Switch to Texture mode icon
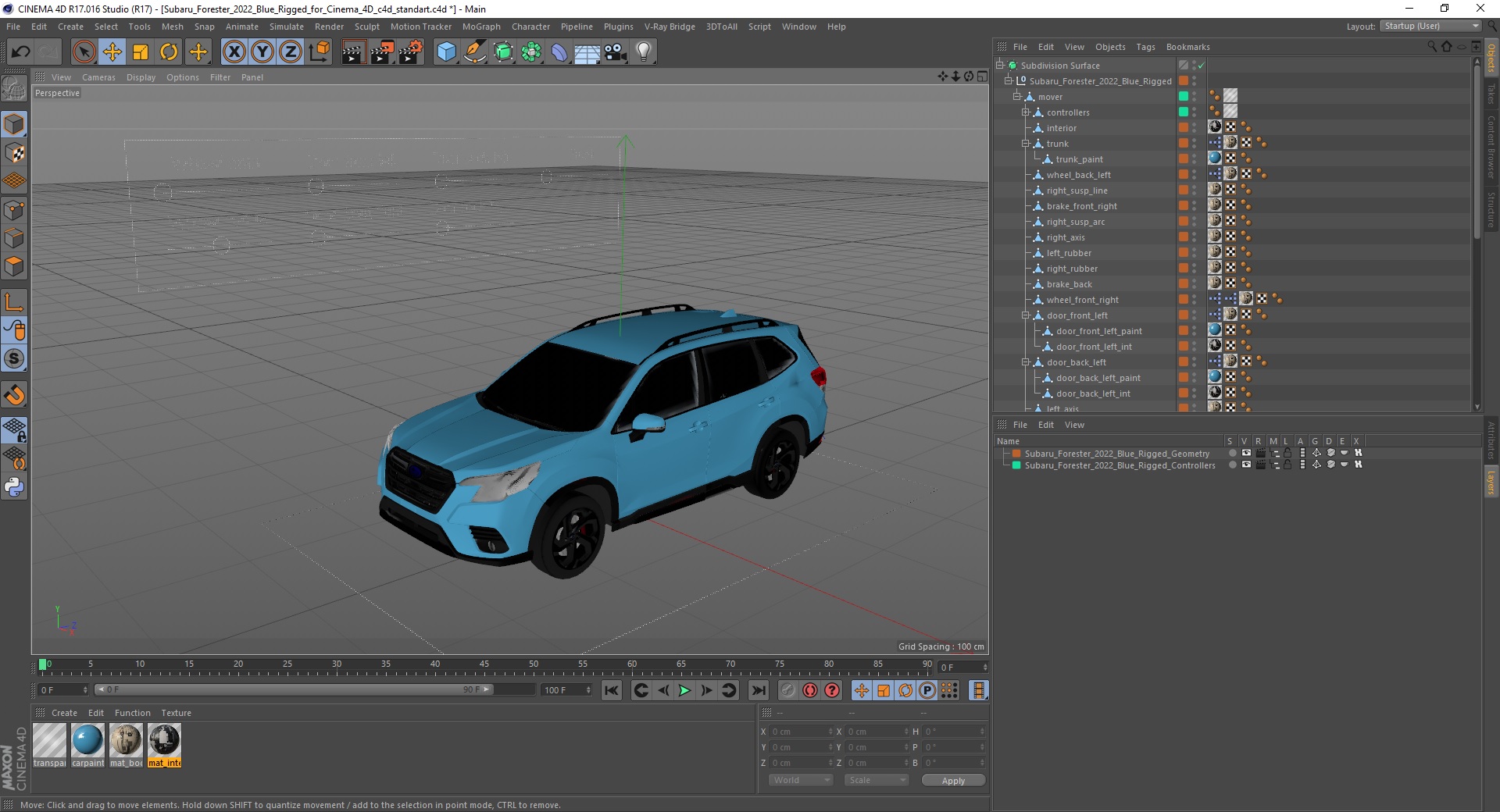The image size is (1500, 812). click(x=14, y=153)
